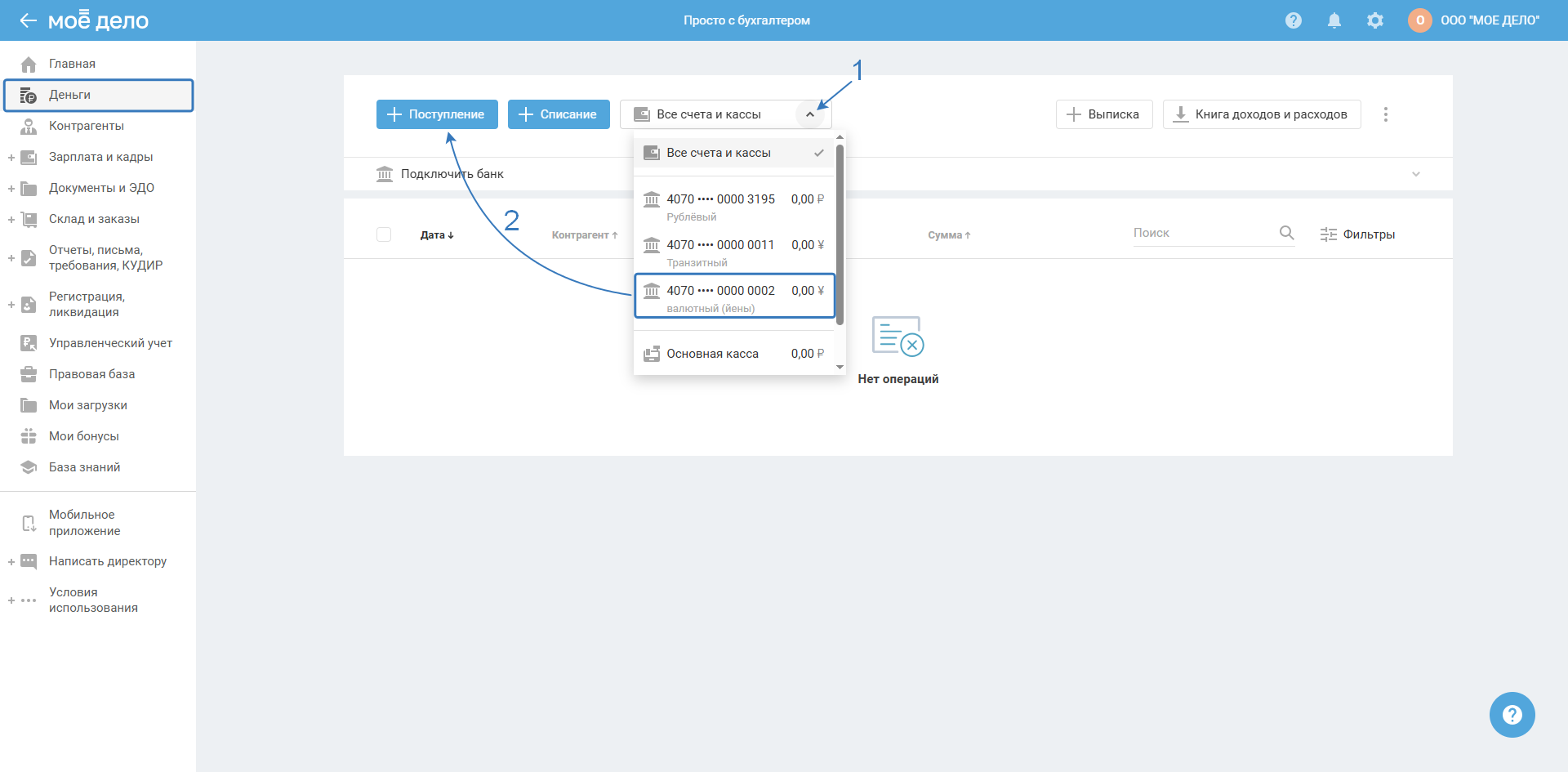Click Книга доходов и расходов button
Viewport: 1568px width, 772px height.
tap(1262, 114)
